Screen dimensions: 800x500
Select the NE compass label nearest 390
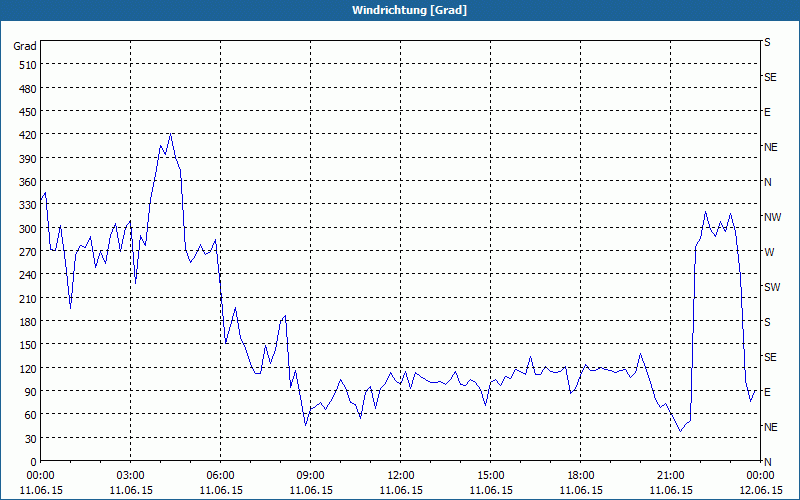coord(771,147)
